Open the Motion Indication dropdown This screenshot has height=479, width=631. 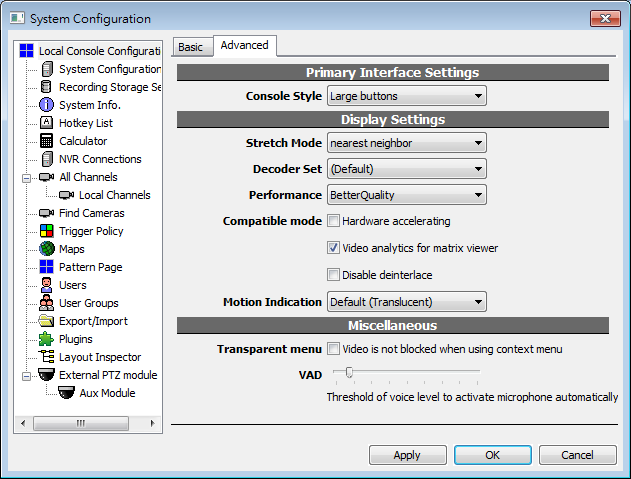pyautogui.click(x=407, y=302)
